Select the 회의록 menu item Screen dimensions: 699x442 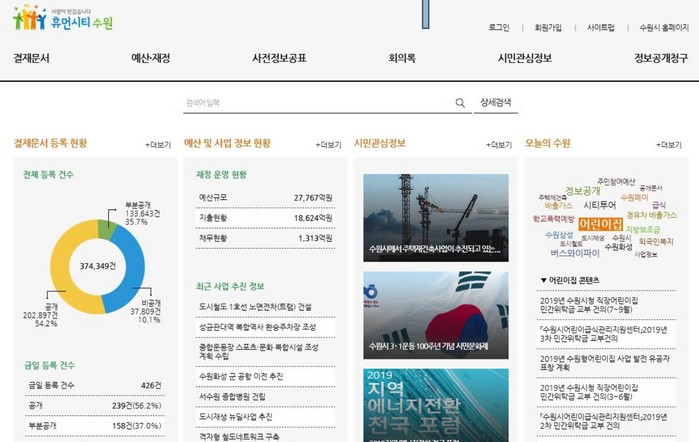[402, 58]
